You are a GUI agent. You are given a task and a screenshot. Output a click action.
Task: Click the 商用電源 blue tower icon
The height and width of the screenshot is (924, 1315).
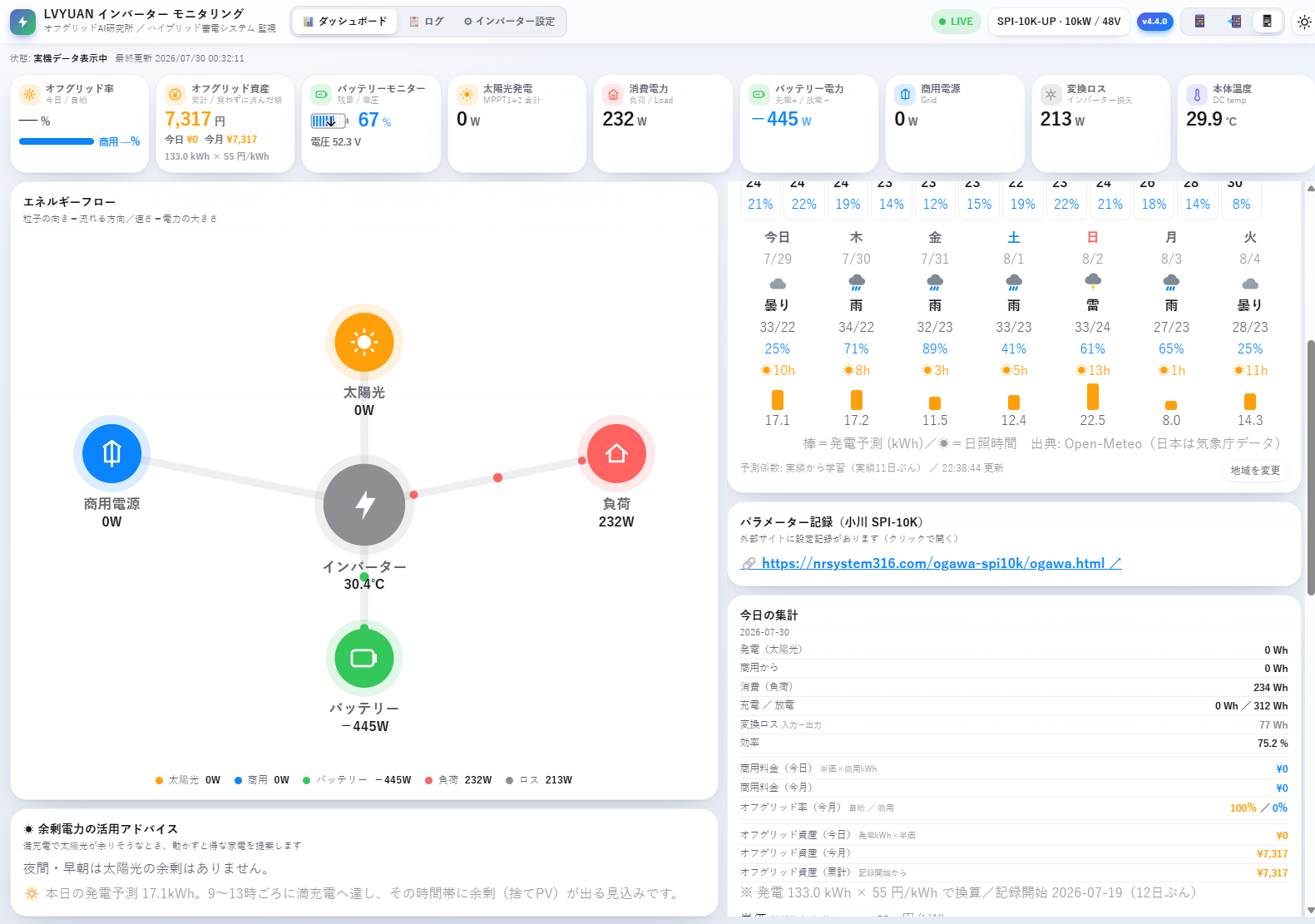pyautogui.click(x=905, y=94)
